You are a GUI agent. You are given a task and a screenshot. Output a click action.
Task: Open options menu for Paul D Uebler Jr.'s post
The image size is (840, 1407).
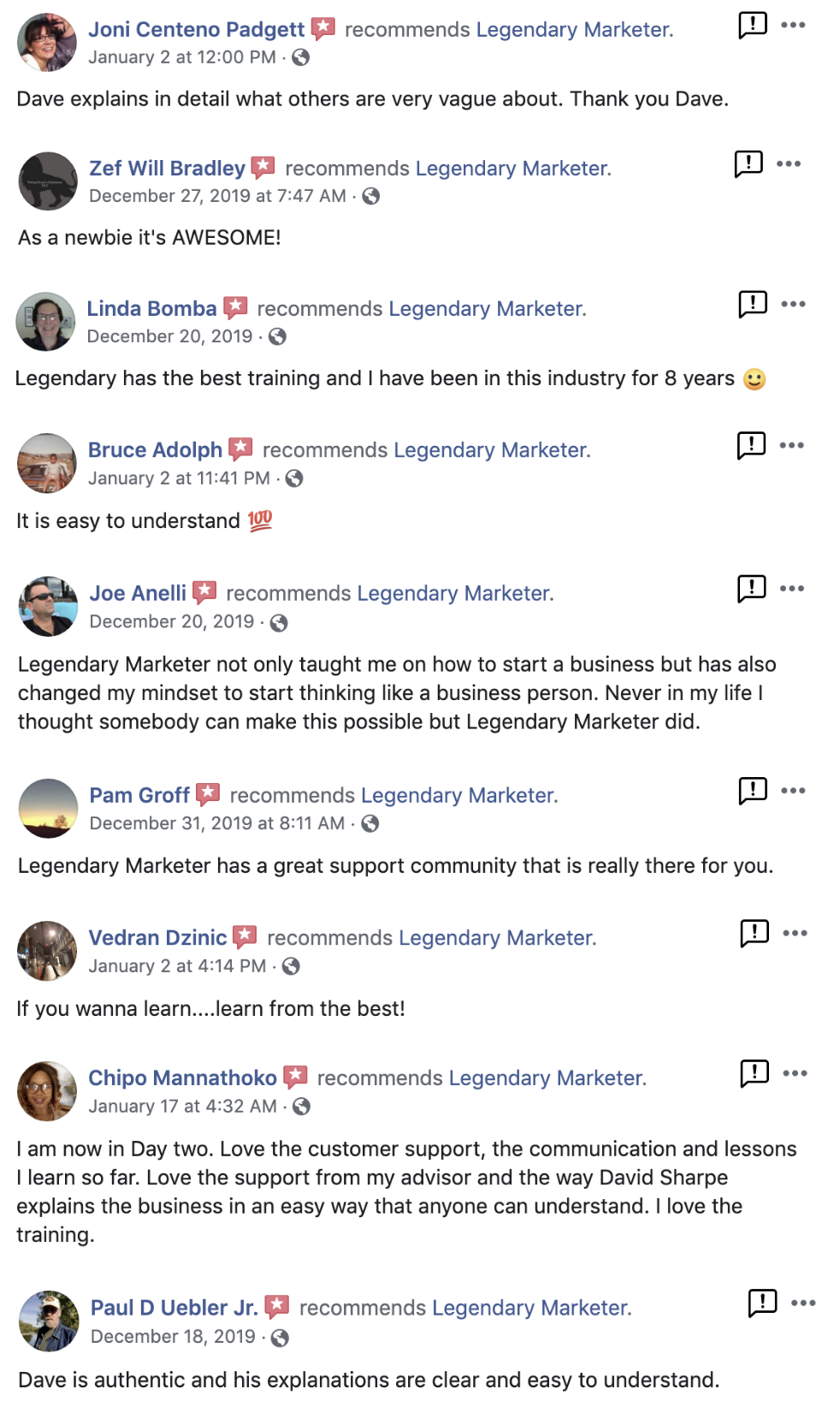click(x=803, y=1303)
